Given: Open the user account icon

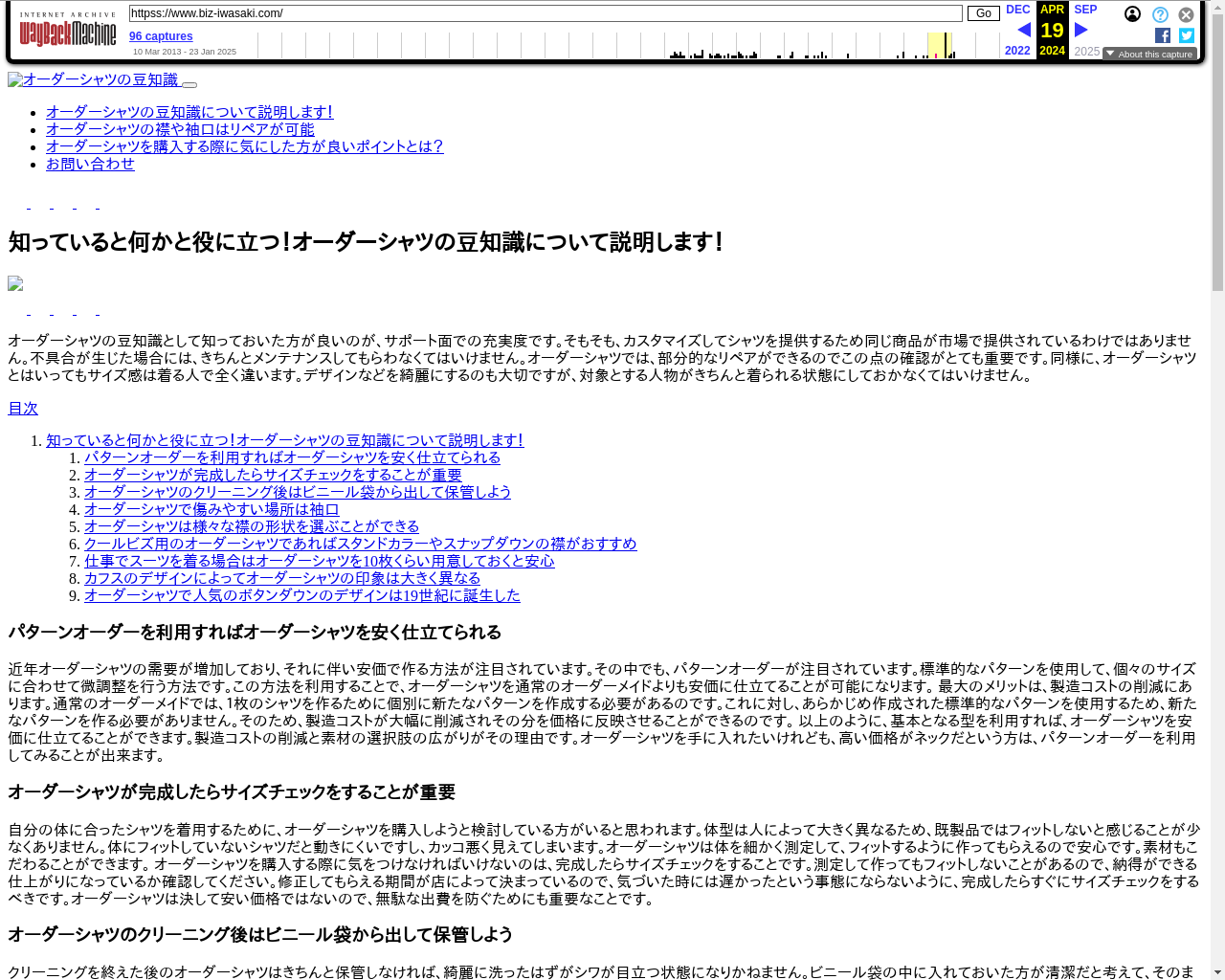Looking at the screenshot, I should click(1132, 14).
